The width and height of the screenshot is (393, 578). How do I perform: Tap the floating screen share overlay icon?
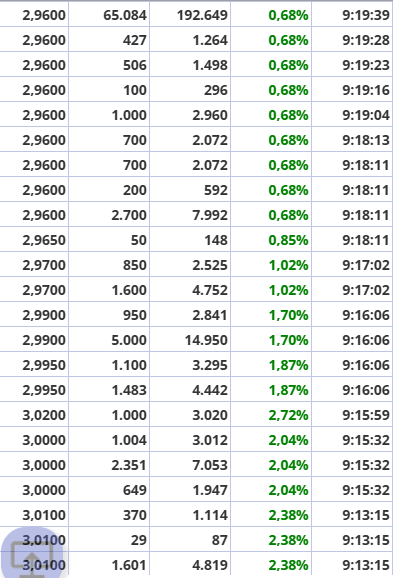click(x=32, y=557)
